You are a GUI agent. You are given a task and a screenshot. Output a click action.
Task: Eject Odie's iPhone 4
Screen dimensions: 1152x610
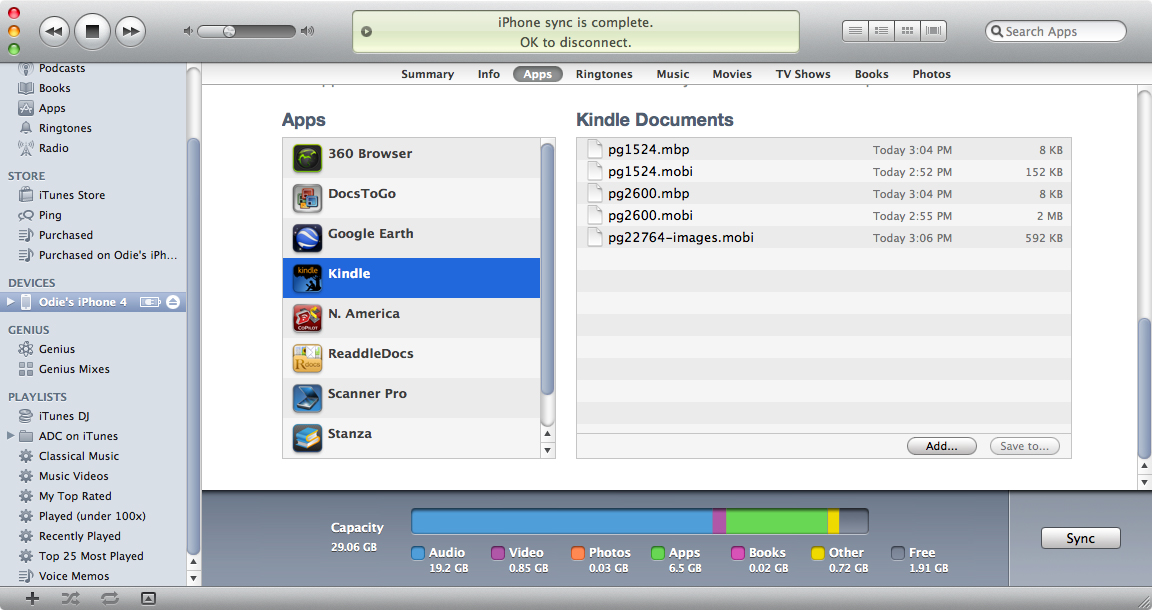[173, 302]
